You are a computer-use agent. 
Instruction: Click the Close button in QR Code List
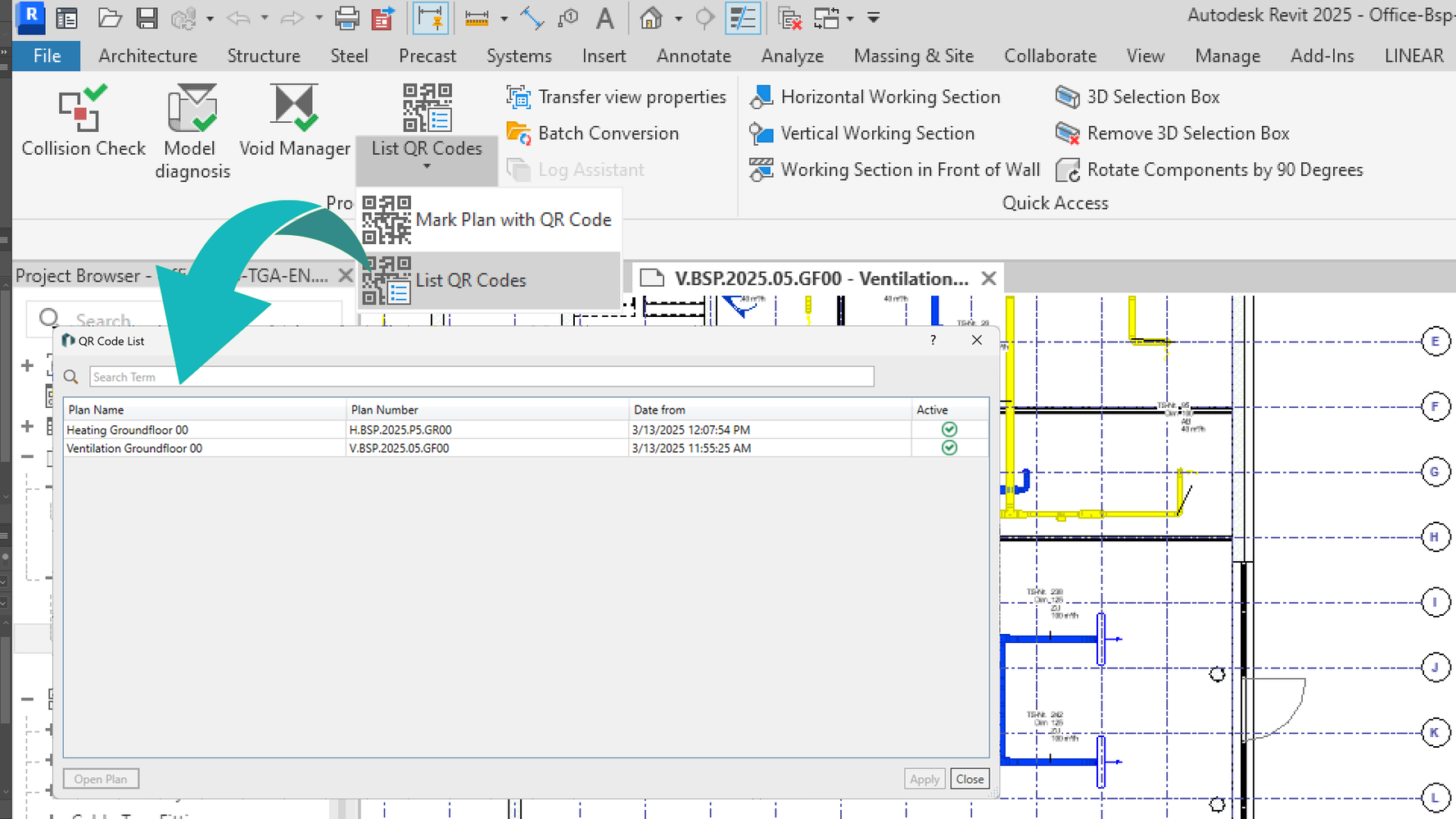[970, 779]
